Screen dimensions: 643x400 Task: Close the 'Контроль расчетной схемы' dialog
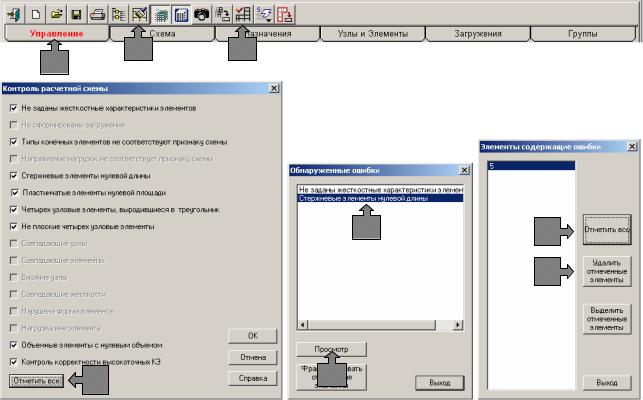coord(274,88)
